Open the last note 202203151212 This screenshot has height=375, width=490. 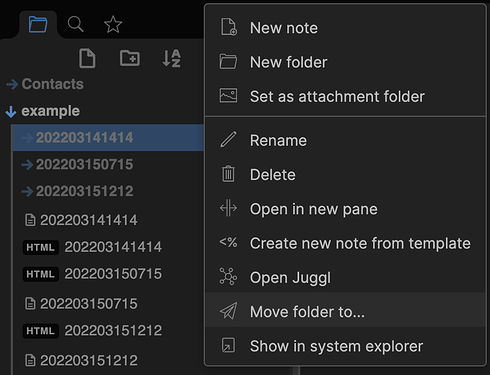[81, 360]
